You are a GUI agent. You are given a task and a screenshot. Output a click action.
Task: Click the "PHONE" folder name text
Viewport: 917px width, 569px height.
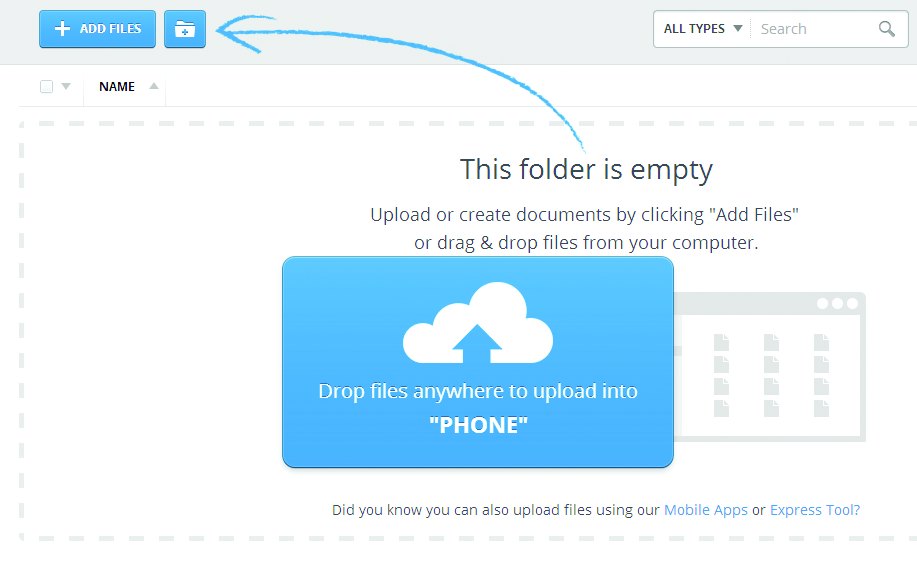click(x=478, y=425)
